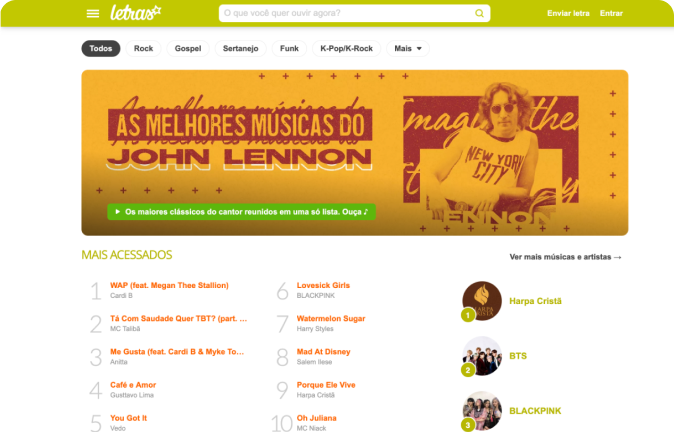Open Ver mais músicas e artistas
This screenshot has width=674, height=432.
pyautogui.click(x=565, y=257)
